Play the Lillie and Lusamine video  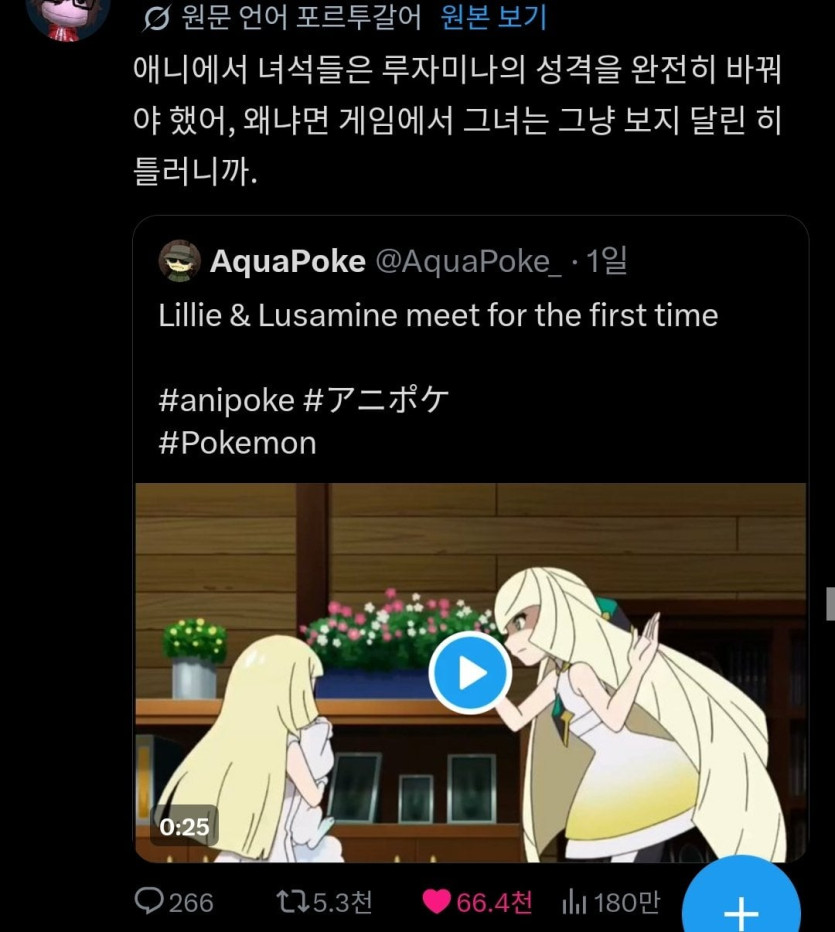coord(470,673)
